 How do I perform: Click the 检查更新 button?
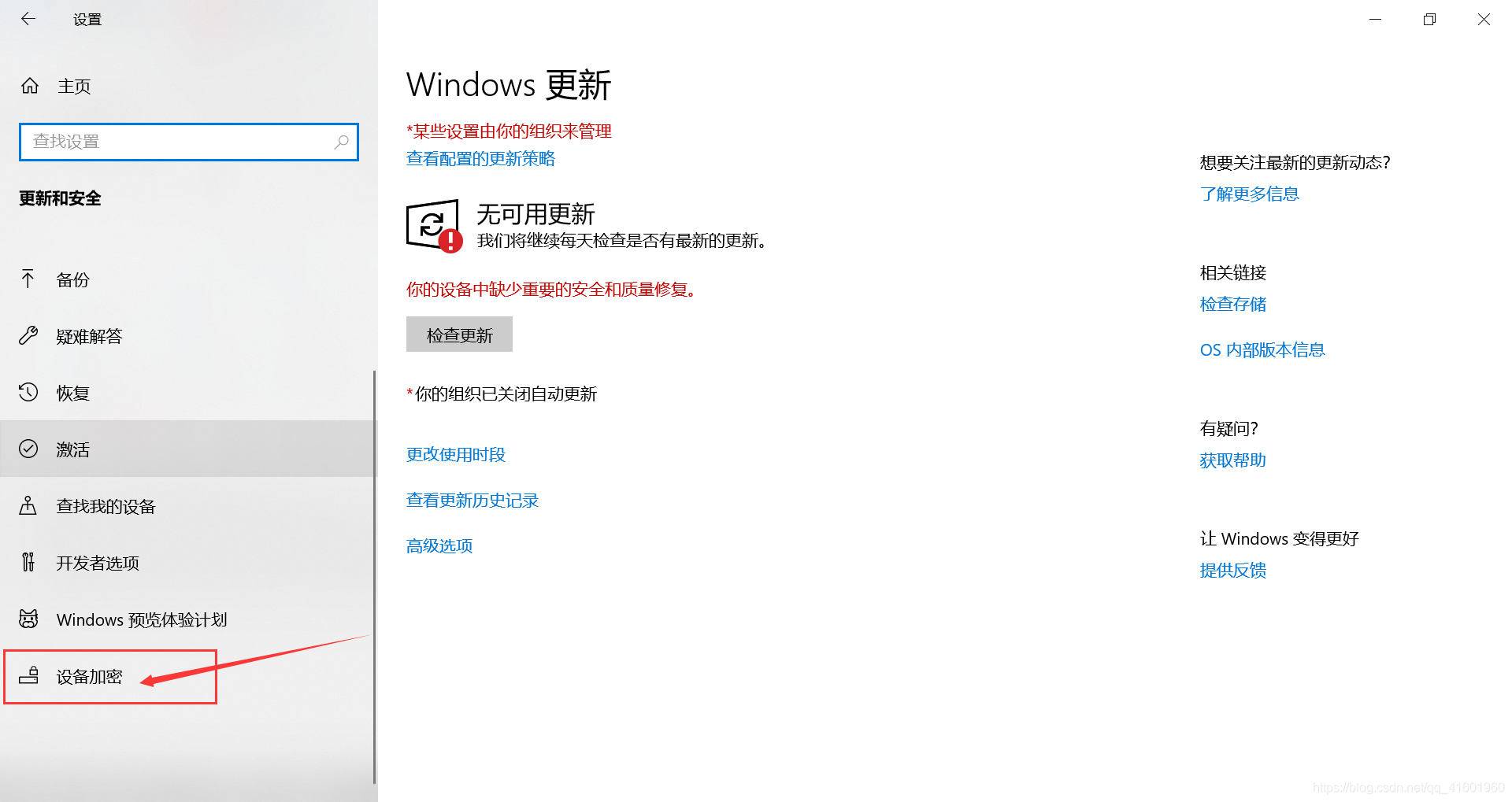pyautogui.click(x=459, y=334)
